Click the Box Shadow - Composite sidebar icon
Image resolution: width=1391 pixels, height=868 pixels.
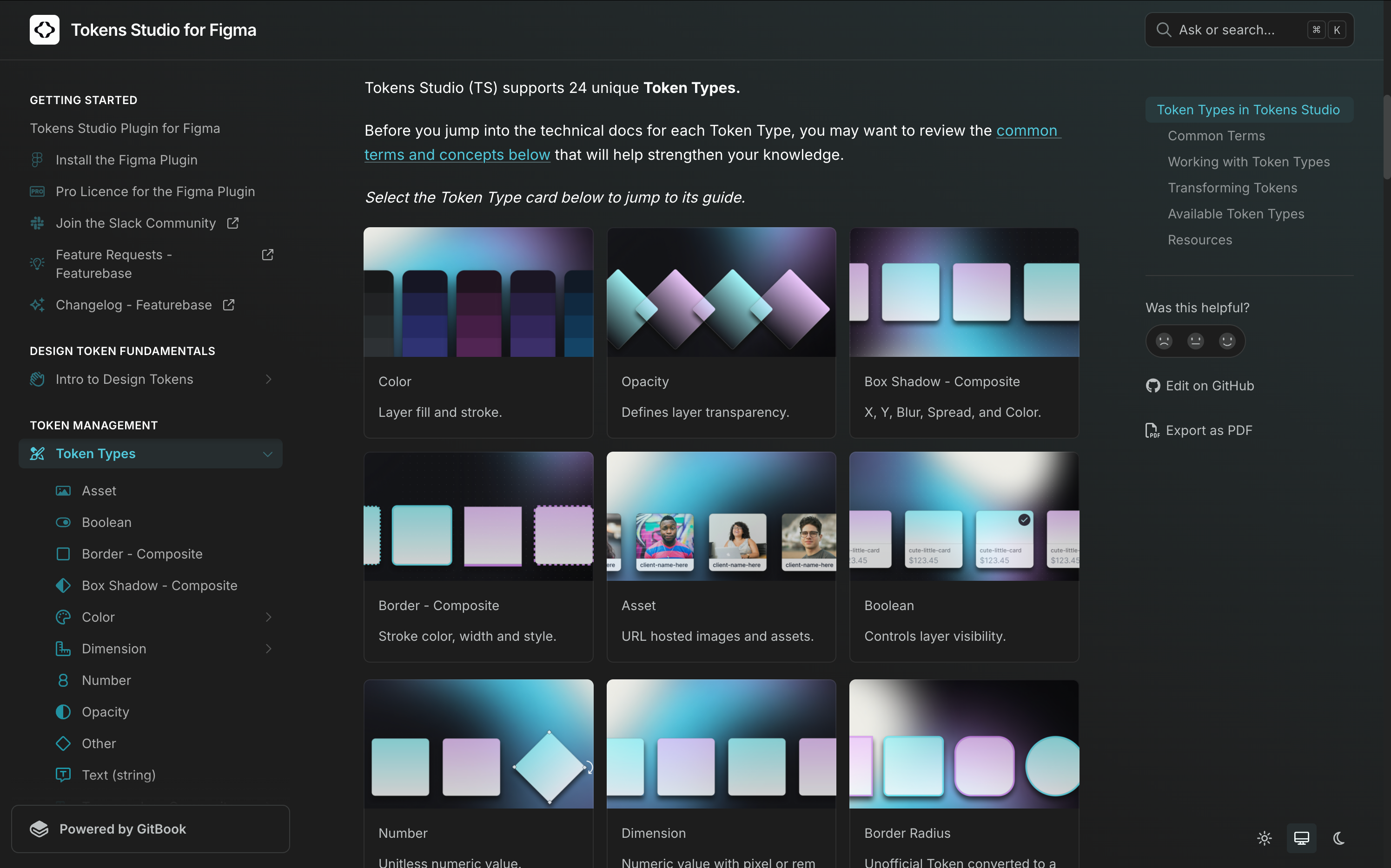[x=63, y=585]
